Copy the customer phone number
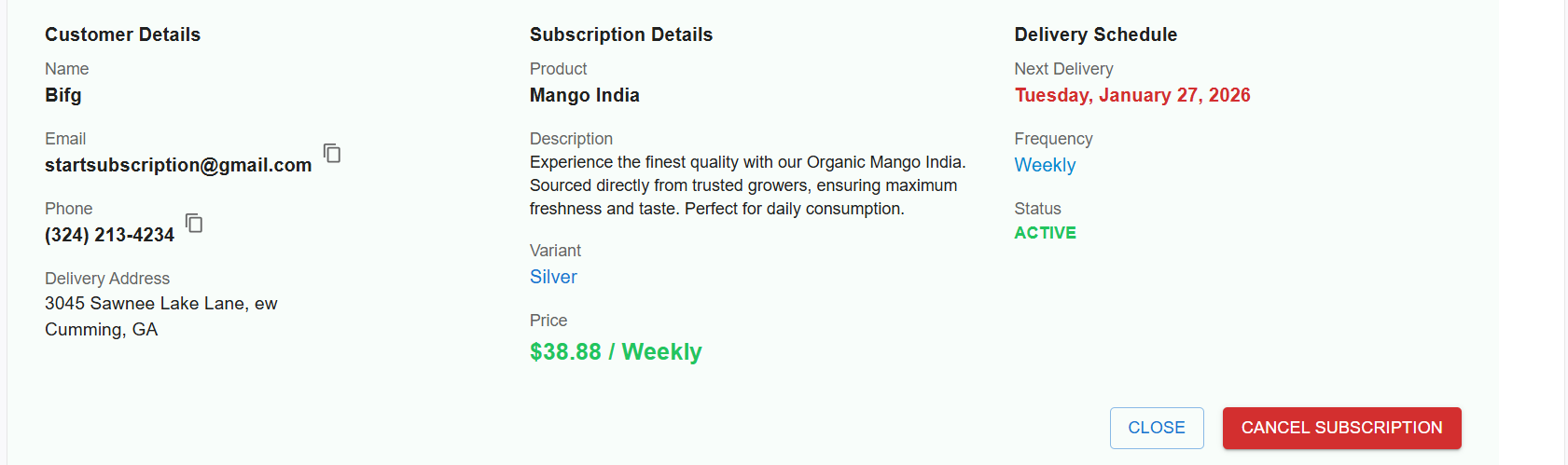This screenshot has height=465, width=1568. [x=194, y=223]
